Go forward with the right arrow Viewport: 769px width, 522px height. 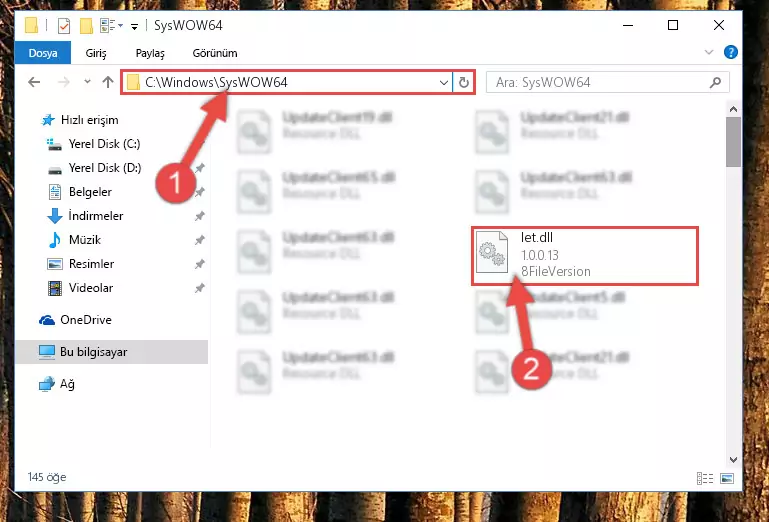pyautogui.click(x=63, y=82)
